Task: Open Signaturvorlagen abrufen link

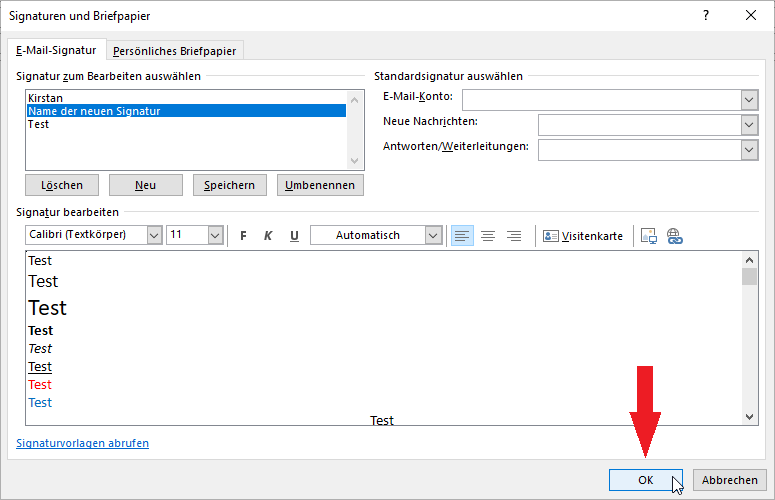Action: pyautogui.click(x=82, y=443)
